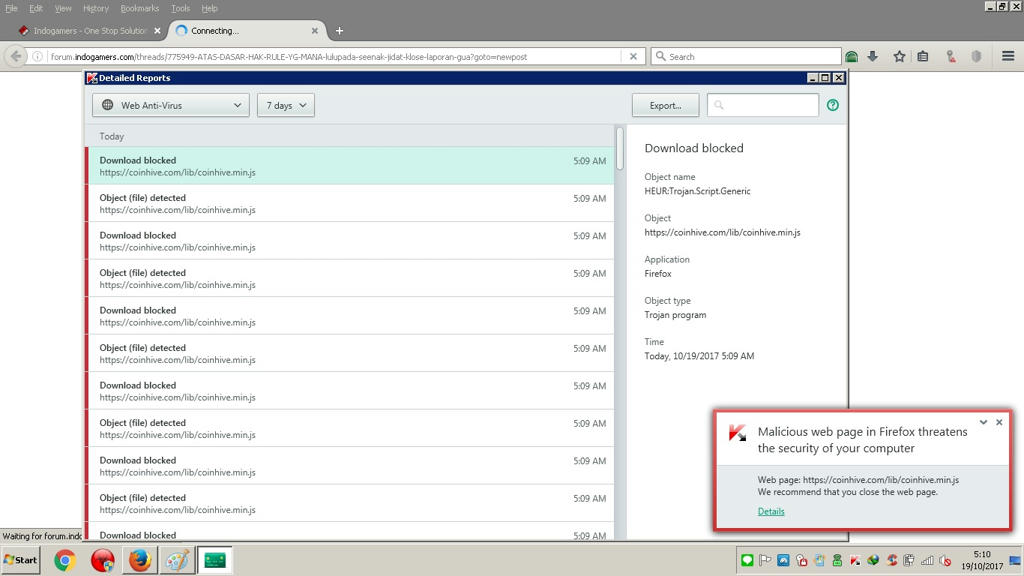
Task: Open the power plug tray icon
Action: point(909,560)
